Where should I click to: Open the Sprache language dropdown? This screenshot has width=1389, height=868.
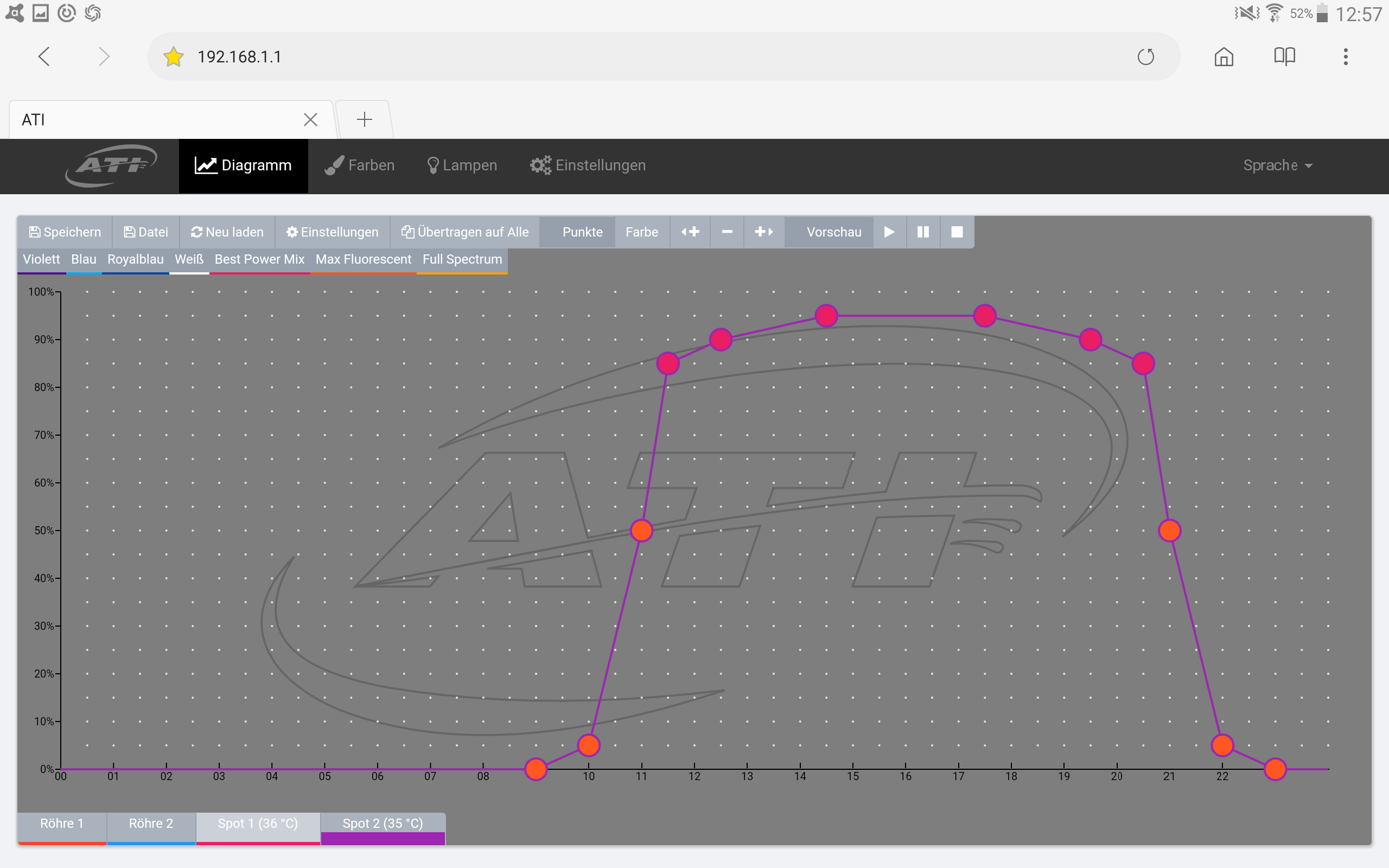pos(1277,165)
